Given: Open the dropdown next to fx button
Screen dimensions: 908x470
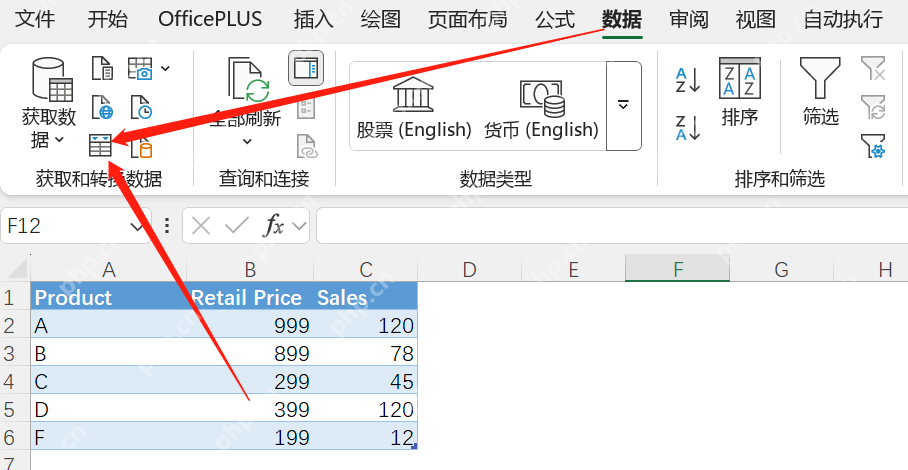Looking at the screenshot, I should [x=299, y=226].
